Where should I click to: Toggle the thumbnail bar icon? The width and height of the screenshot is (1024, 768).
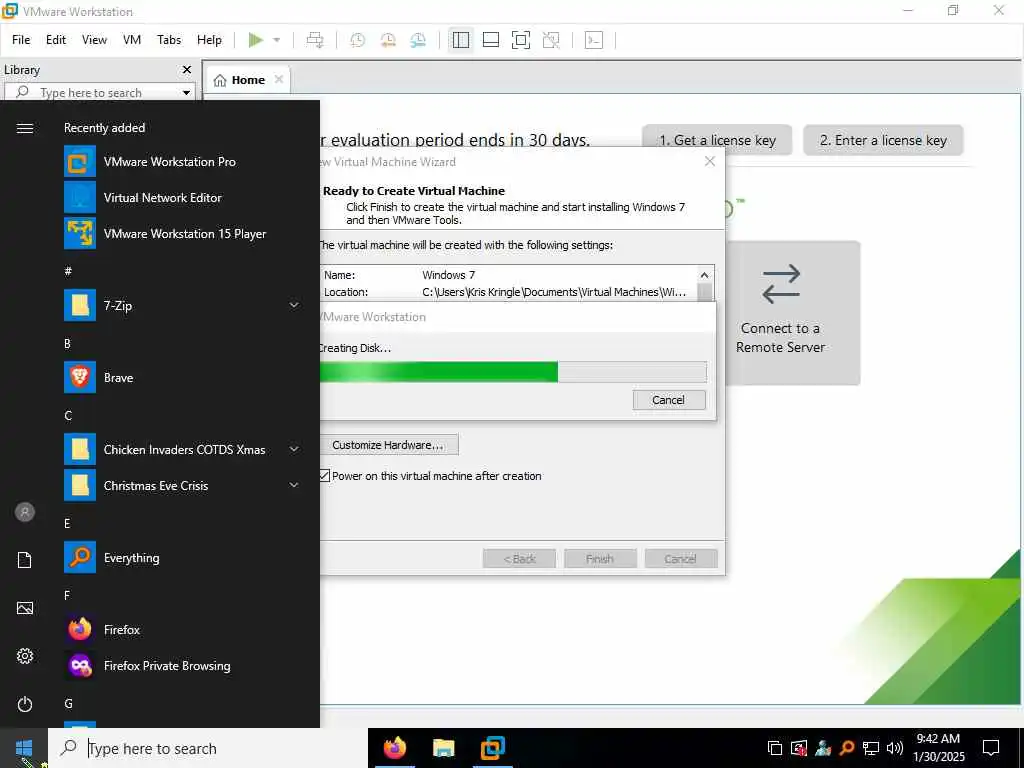tap(490, 40)
